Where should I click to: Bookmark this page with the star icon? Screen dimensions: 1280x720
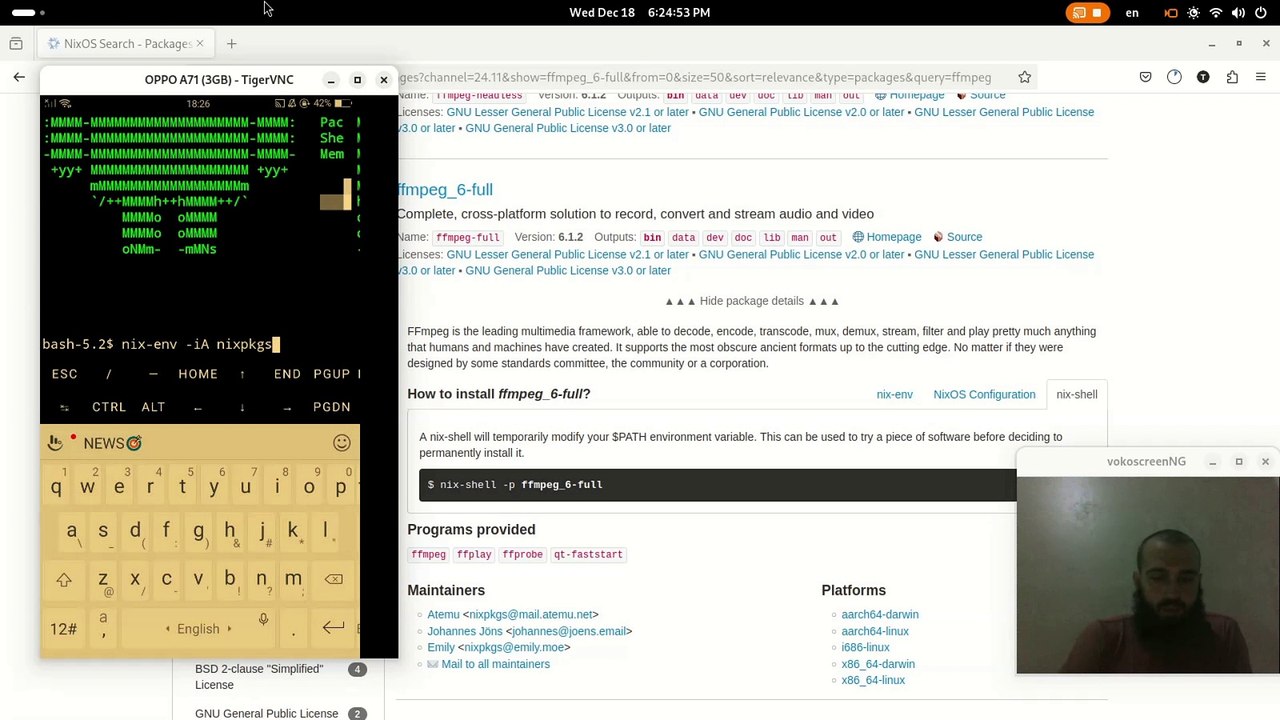[x=1024, y=77]
